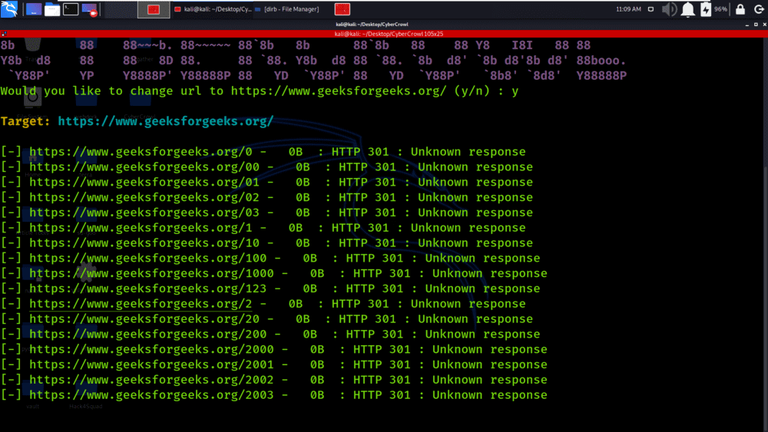Viewport: 768px width, 432px height.
Task: Click the geeksforgeeks.org/2003 result URL
Action: [x=151, y=395]
